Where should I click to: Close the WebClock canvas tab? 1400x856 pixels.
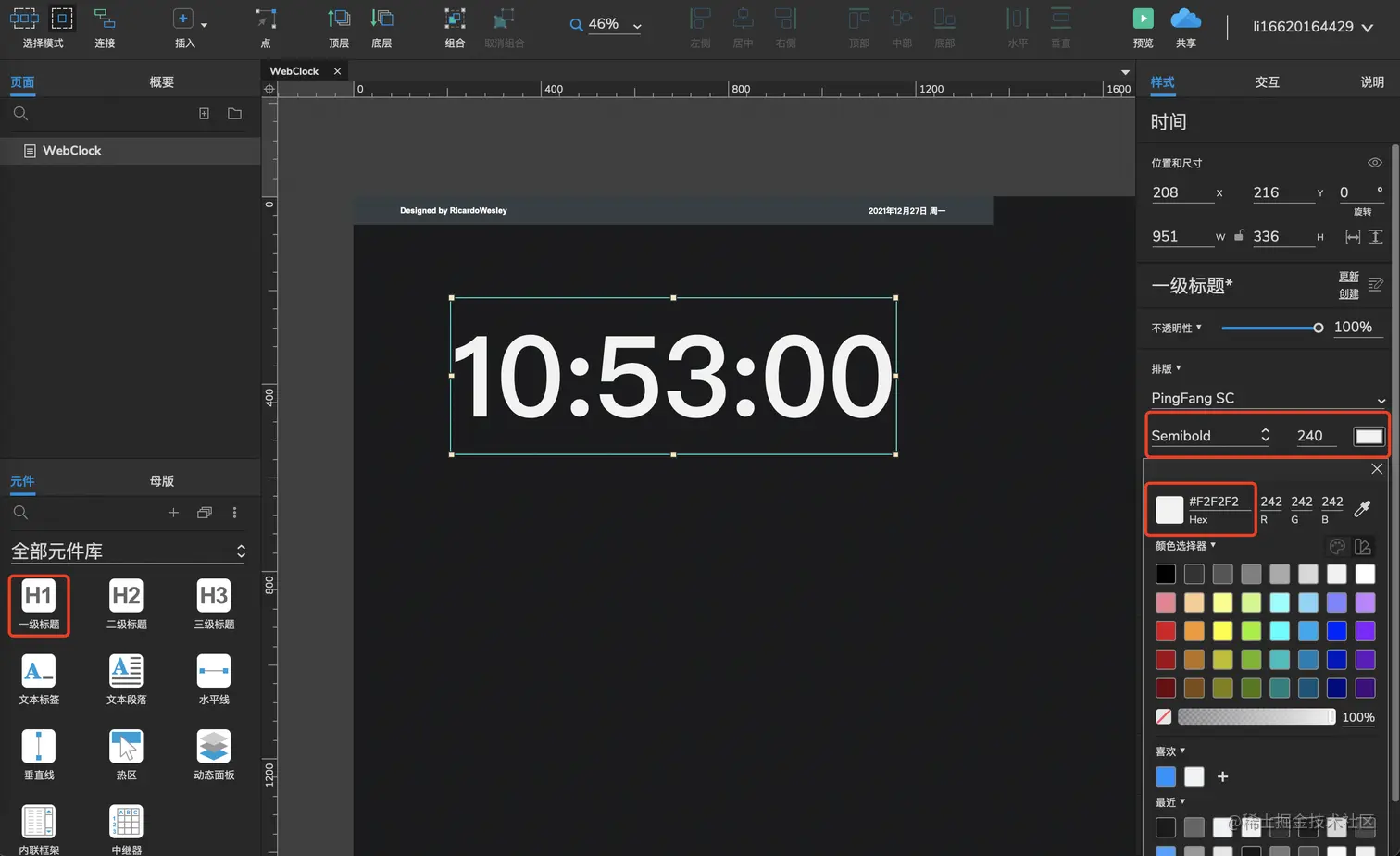[x=337, y=71]
